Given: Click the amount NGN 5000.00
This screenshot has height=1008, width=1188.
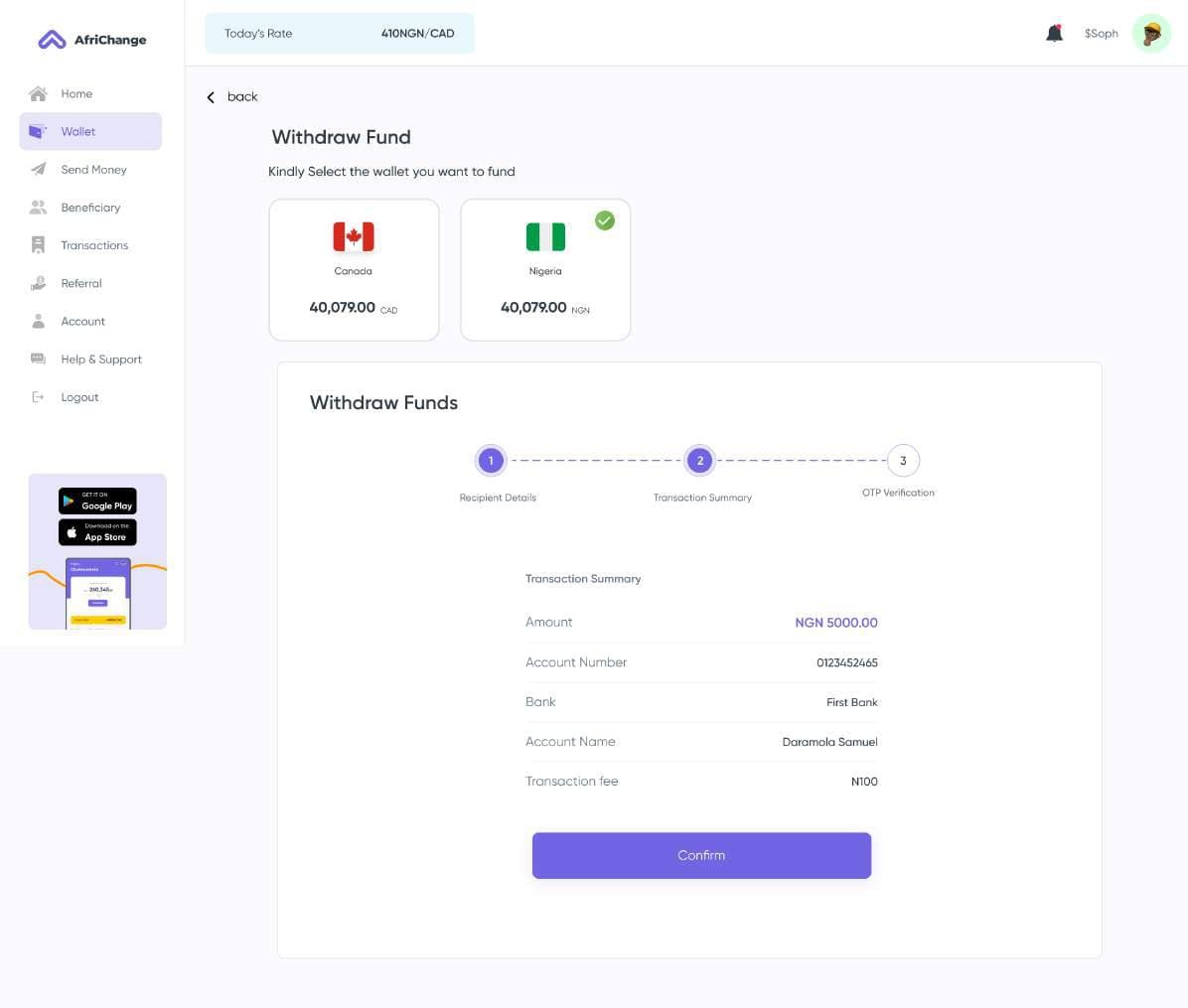Looking at the screenshot, I should 835,623.
